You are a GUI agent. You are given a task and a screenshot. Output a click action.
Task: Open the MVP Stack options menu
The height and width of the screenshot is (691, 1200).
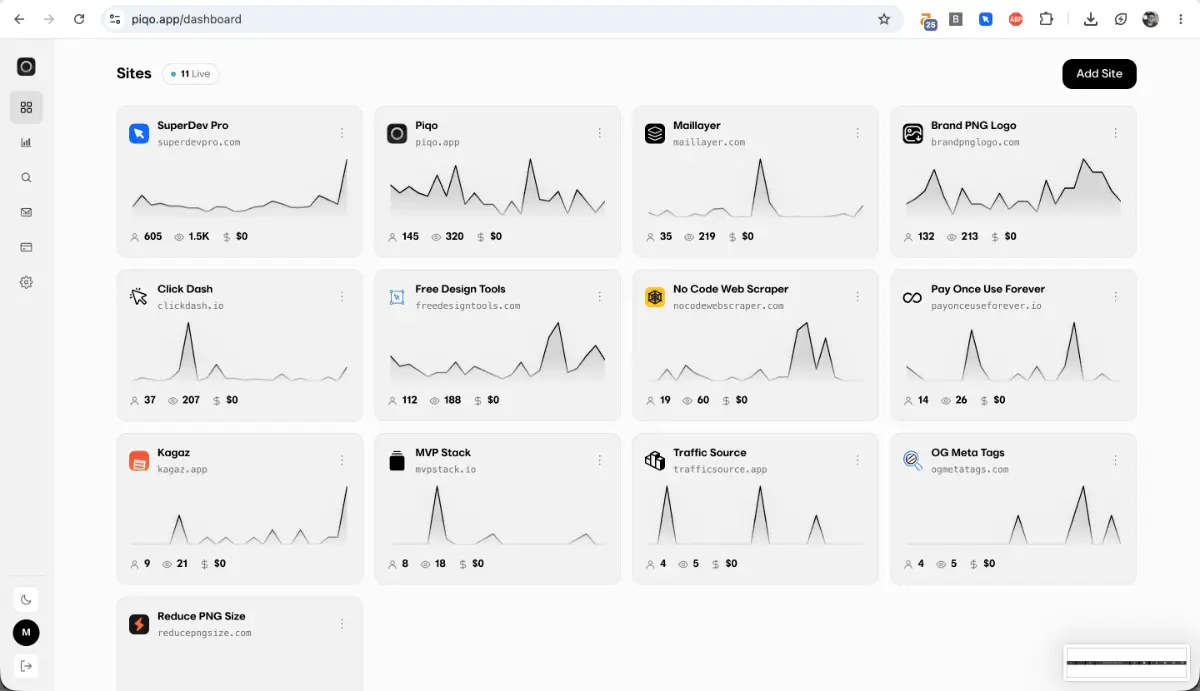pos(599,460)
